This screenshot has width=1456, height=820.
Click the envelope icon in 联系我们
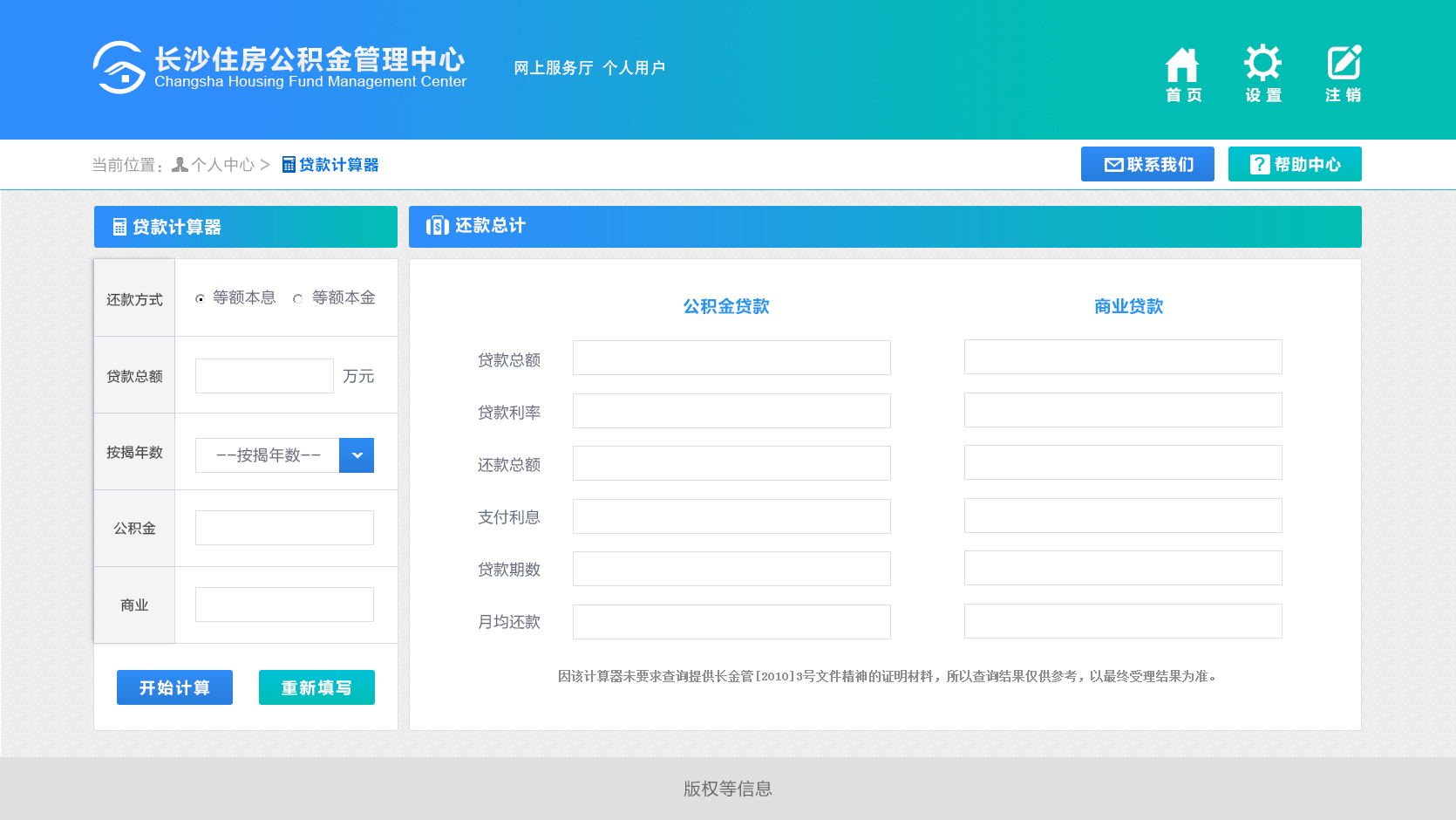click(x=1113, y=165)
